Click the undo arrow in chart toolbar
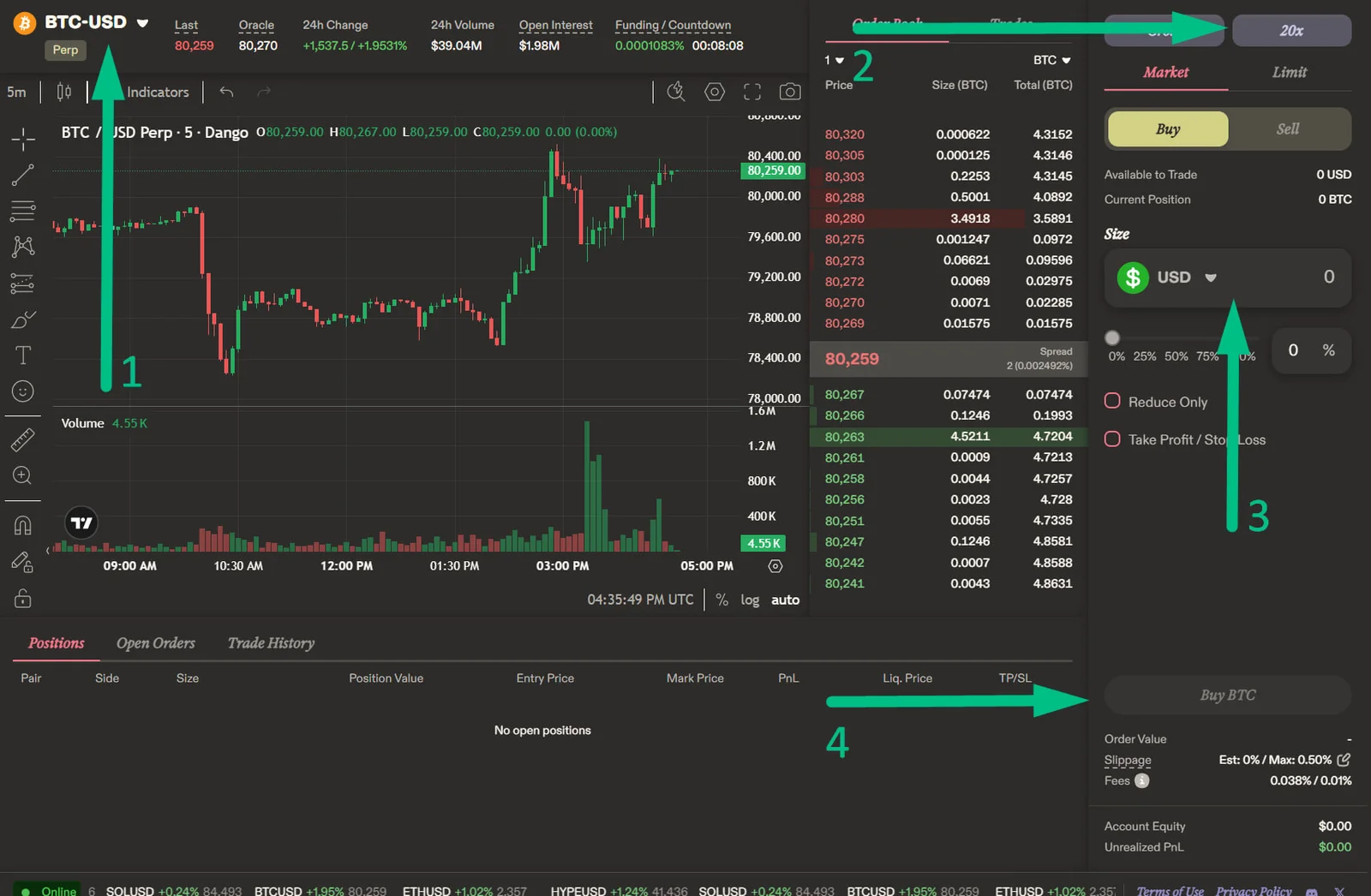This screenshot has height=896, width=1371. pyautogui.click(x=226, y=92)
